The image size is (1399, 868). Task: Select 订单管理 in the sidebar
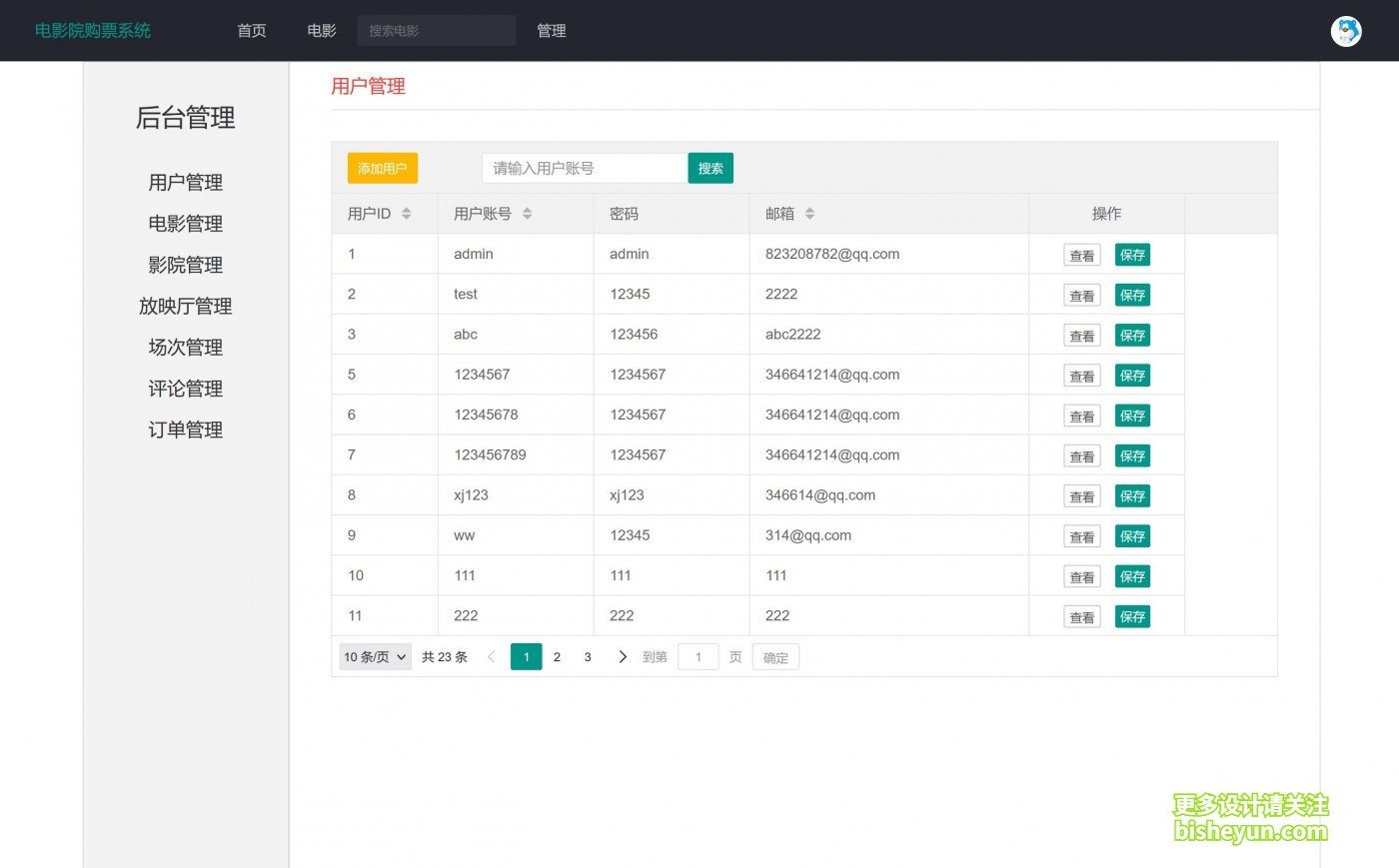(x=186, y=430)
